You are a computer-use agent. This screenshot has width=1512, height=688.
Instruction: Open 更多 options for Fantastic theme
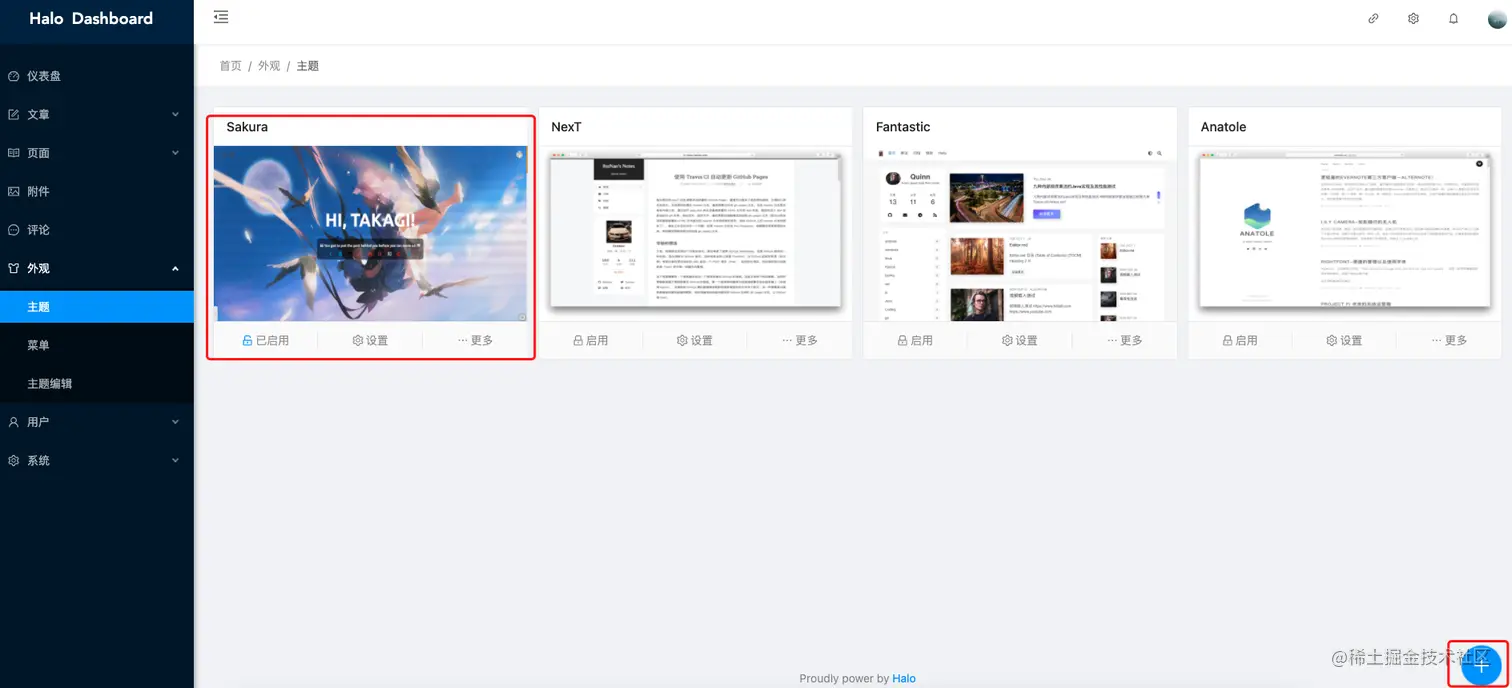pos(1125,341)
